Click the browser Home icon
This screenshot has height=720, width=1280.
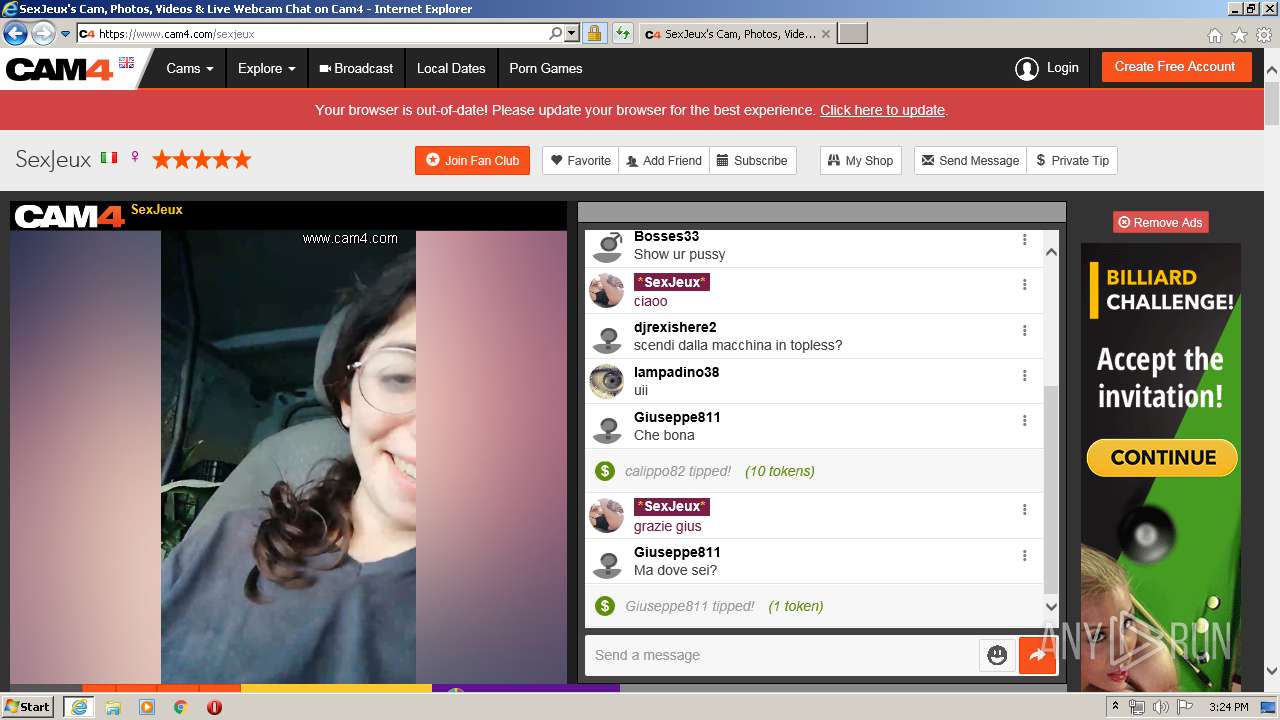tap(1214, 35)
